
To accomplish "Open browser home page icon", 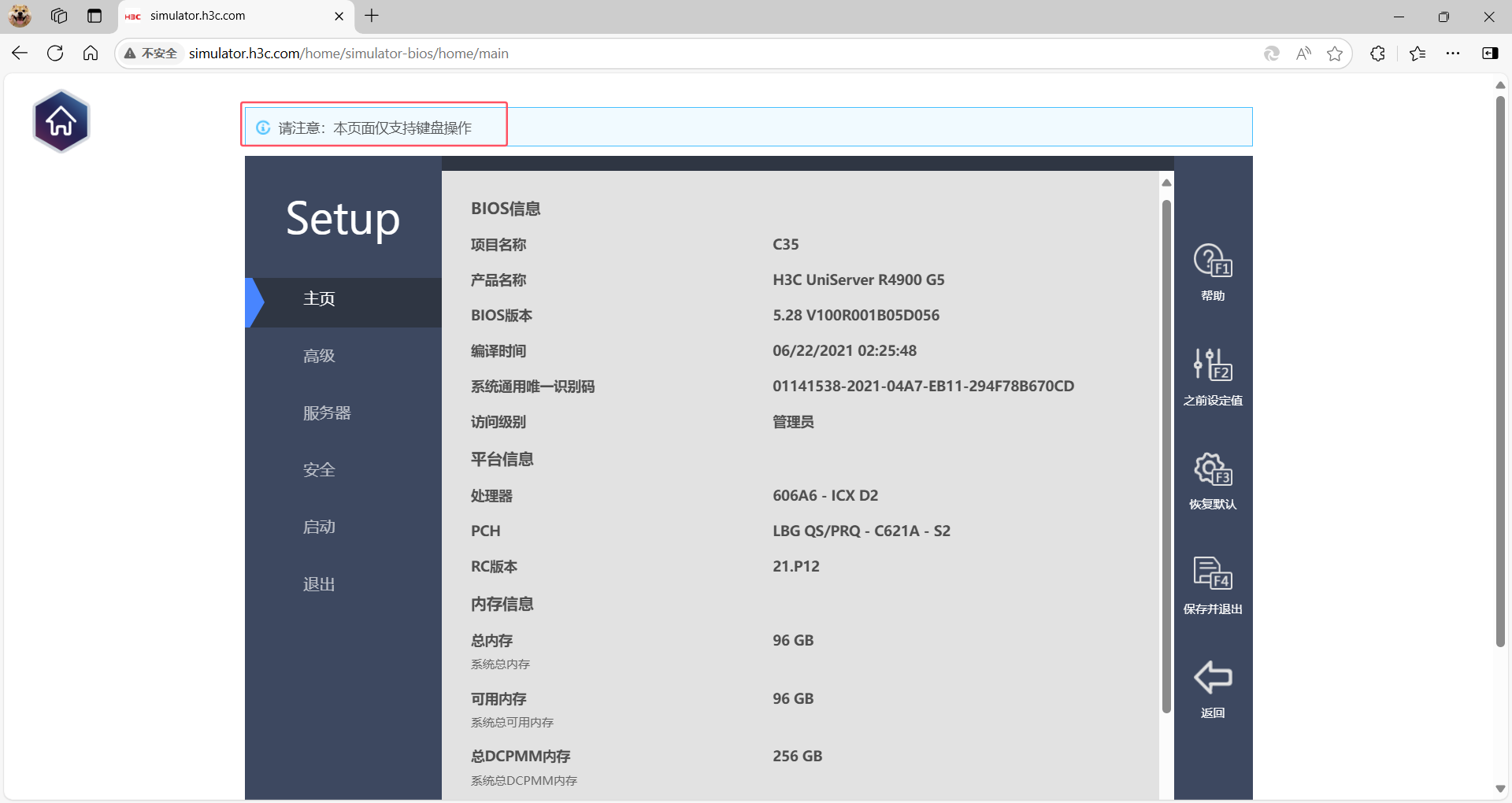I will [91, 54].
